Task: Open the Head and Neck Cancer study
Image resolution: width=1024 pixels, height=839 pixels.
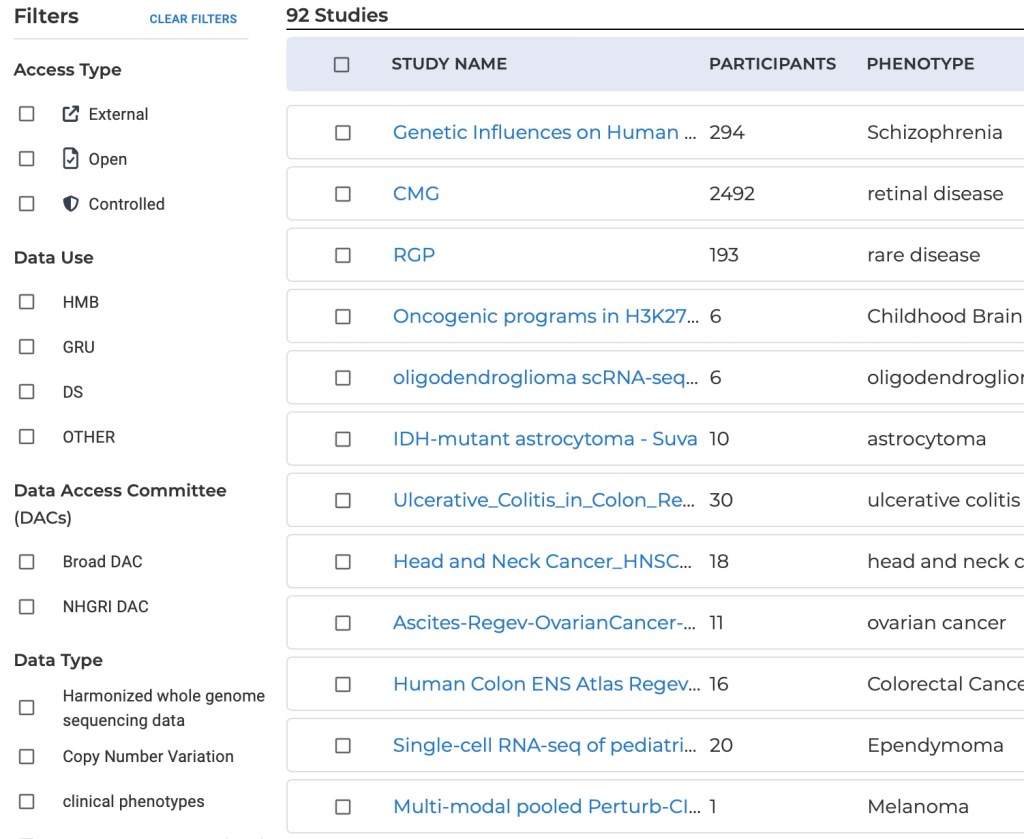Action: pyautogui.click(x=542, y=562)
